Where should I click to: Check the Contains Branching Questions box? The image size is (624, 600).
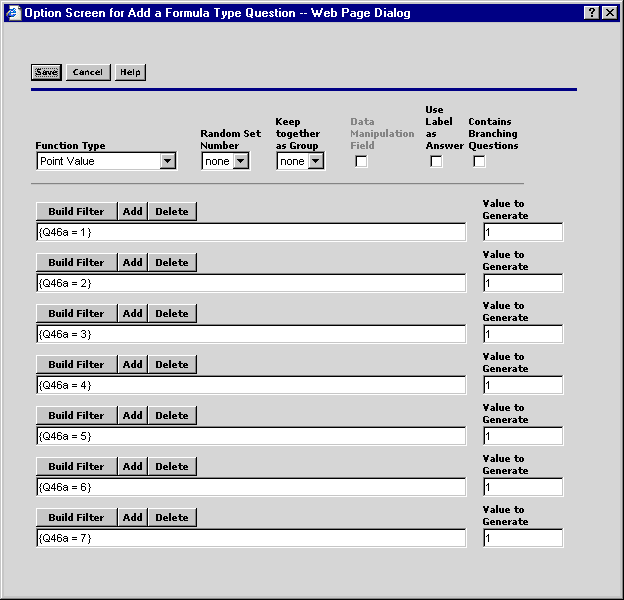click(479, 162)
